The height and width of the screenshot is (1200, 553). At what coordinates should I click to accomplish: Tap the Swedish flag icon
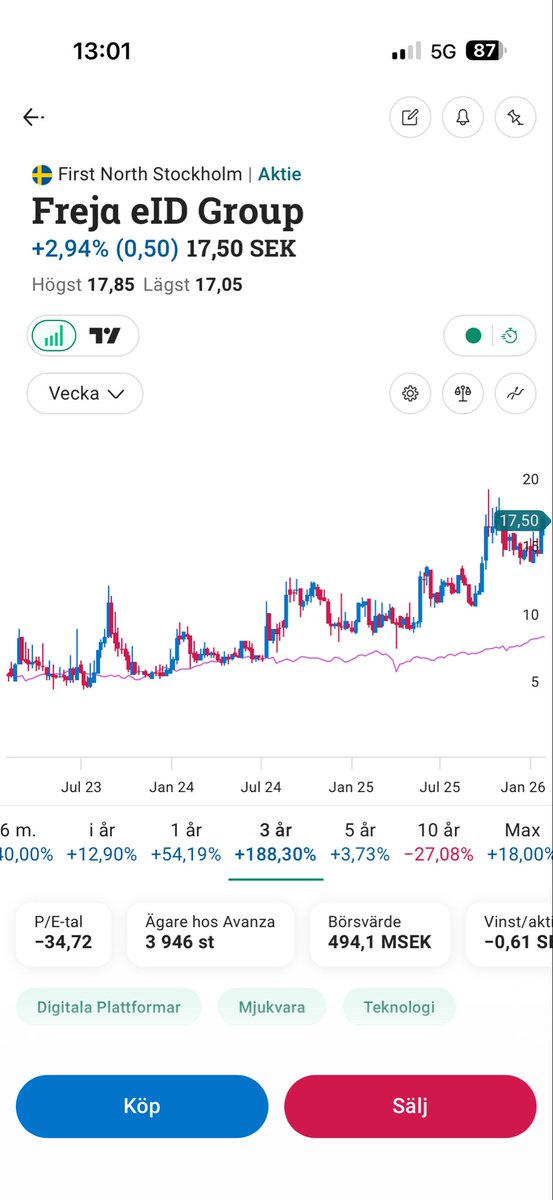pyautogui.click(x=42, y=175)
